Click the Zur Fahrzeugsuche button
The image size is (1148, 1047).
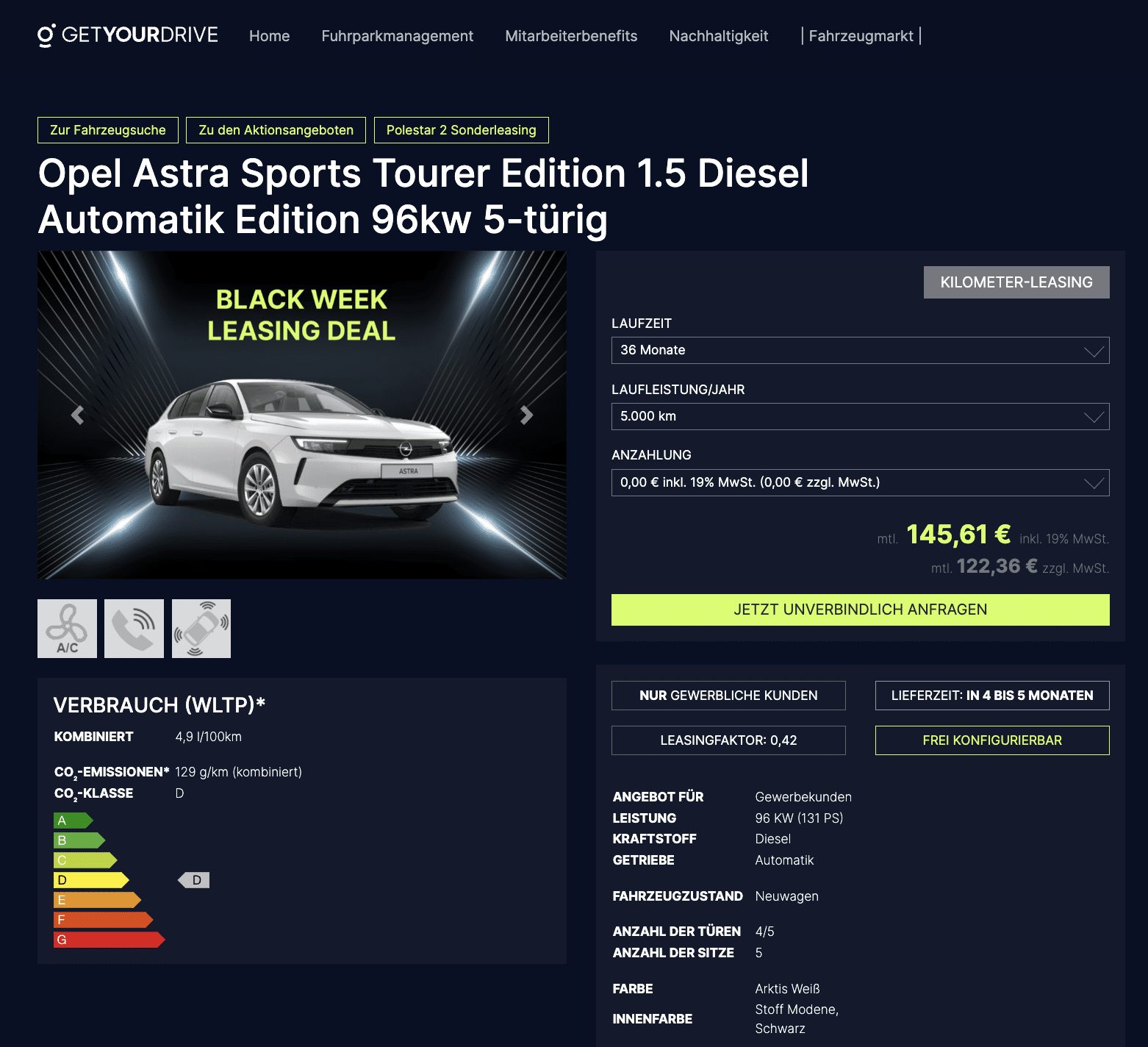click(x=108, y=130)
